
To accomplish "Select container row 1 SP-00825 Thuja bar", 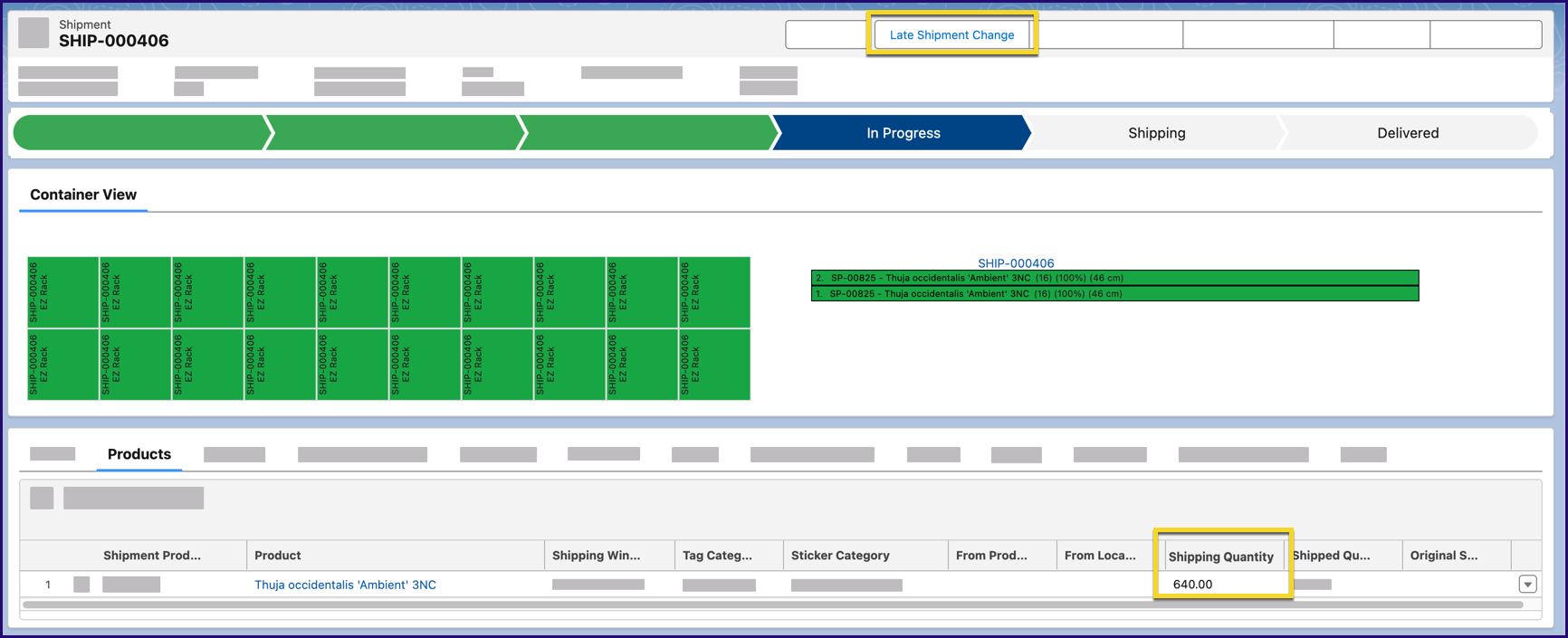I will [1114, 293].
